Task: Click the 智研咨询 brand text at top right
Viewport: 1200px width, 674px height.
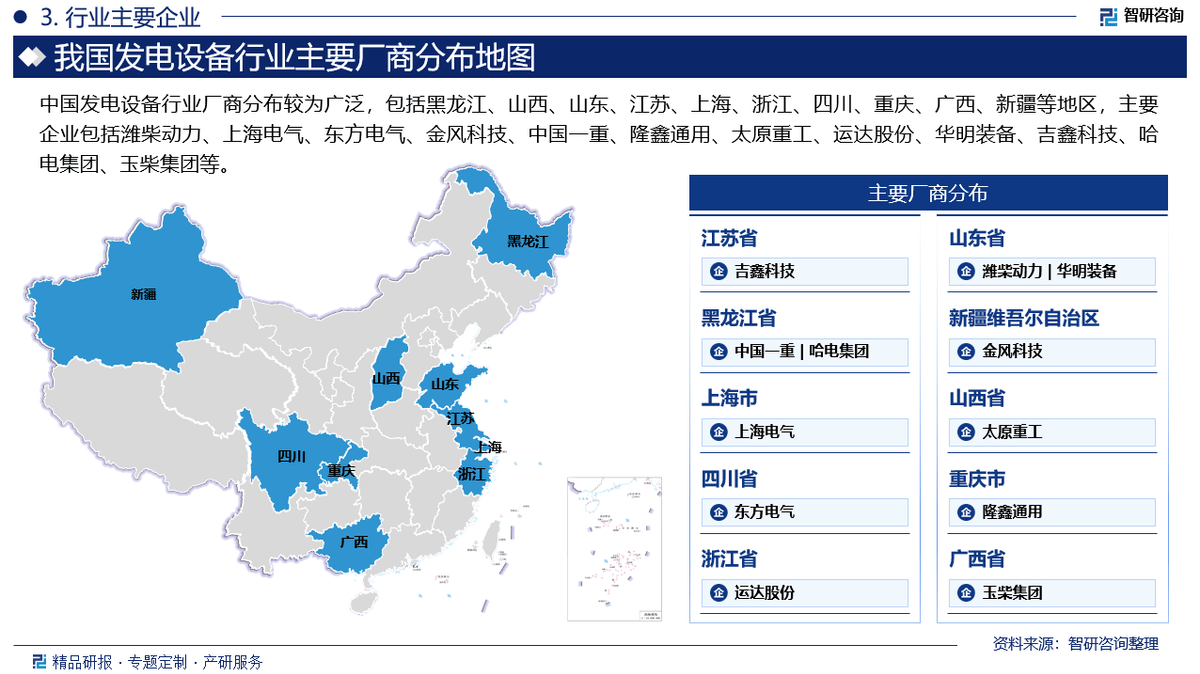Action: 1154,16
